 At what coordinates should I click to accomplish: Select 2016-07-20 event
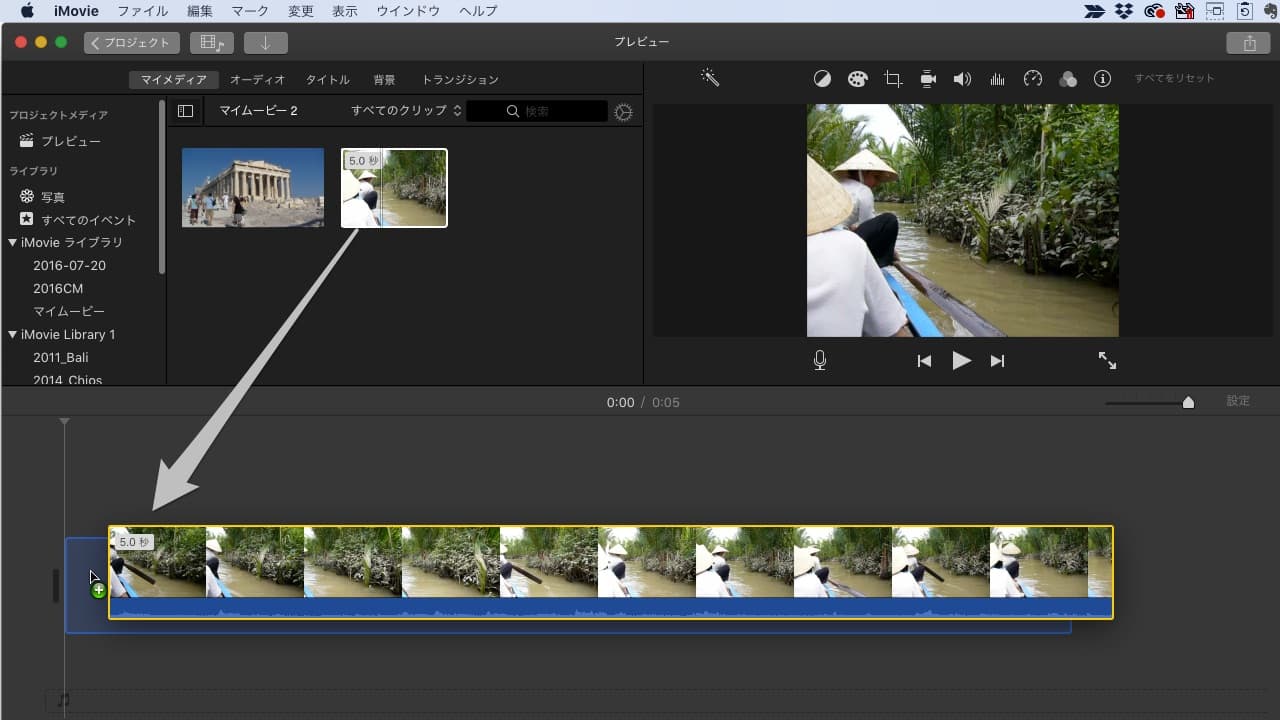[x=69, y=266]
